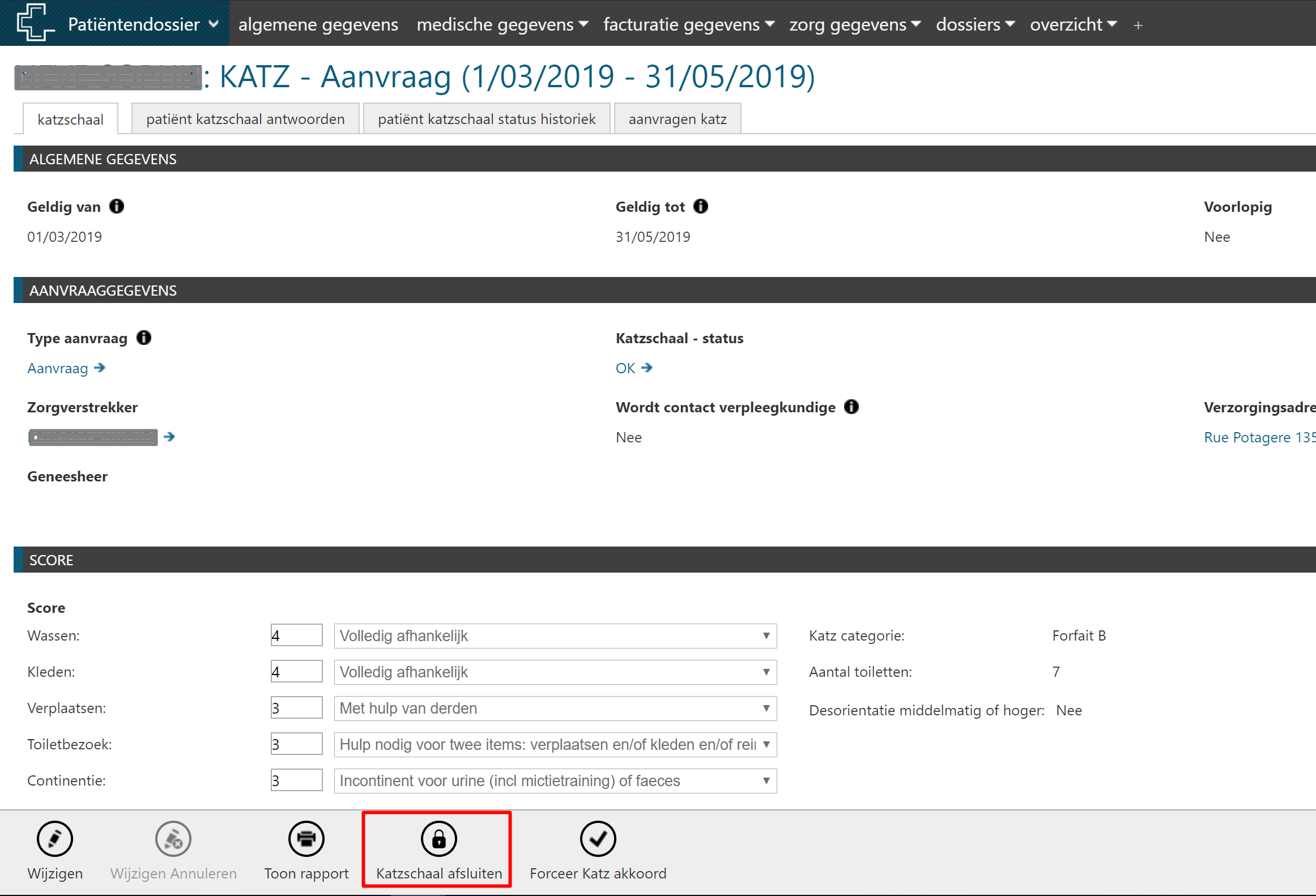Open the Wassen dependency dropdown

(555, 636)
